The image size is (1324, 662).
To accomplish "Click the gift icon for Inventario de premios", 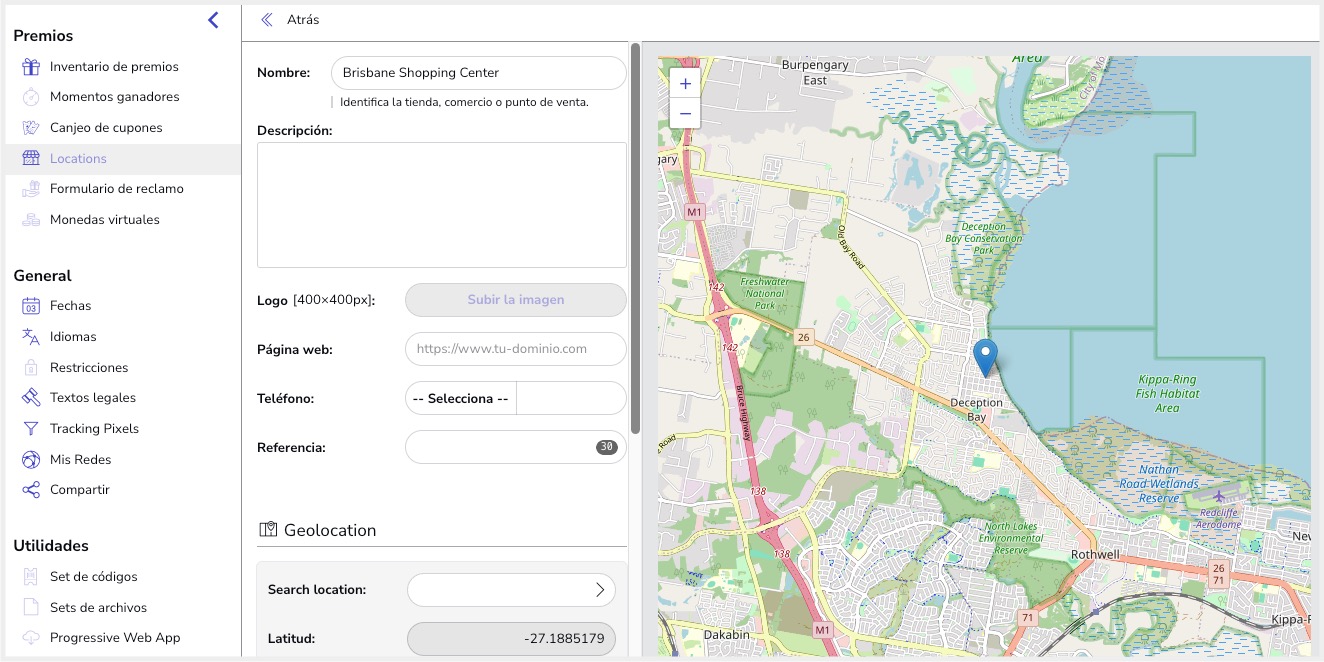I will tap(31, 67).
